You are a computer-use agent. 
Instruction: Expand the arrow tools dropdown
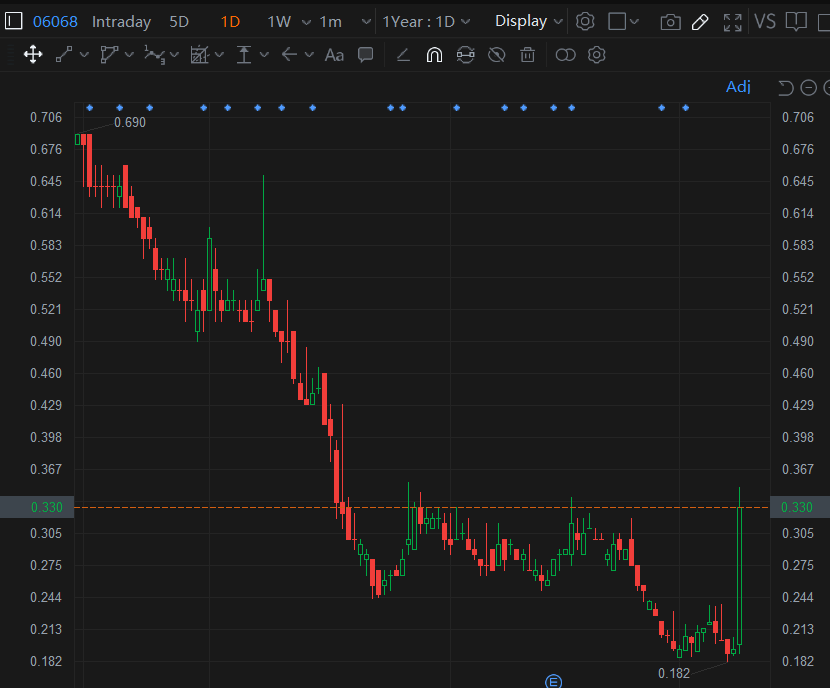(309, 55)
